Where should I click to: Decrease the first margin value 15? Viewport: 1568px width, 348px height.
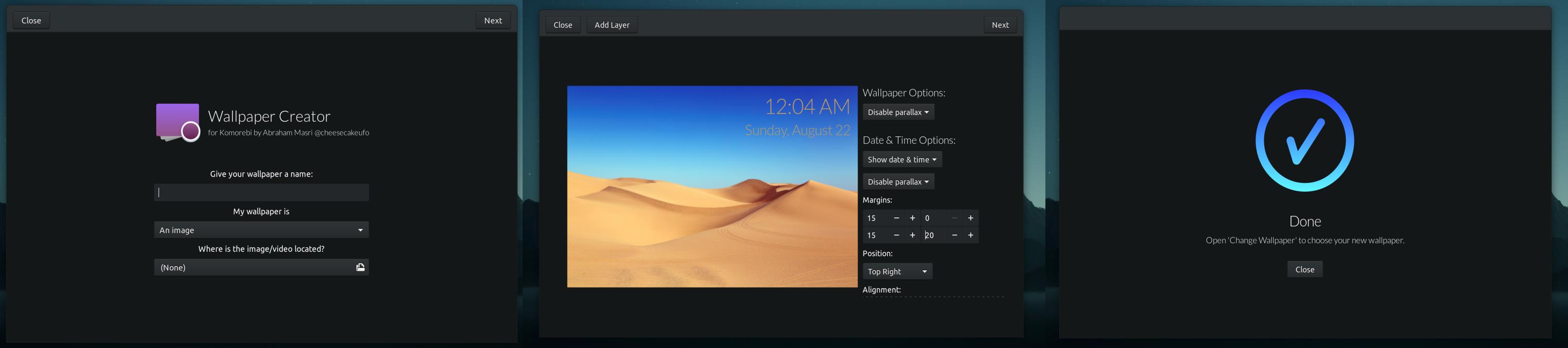coord(896,218)
